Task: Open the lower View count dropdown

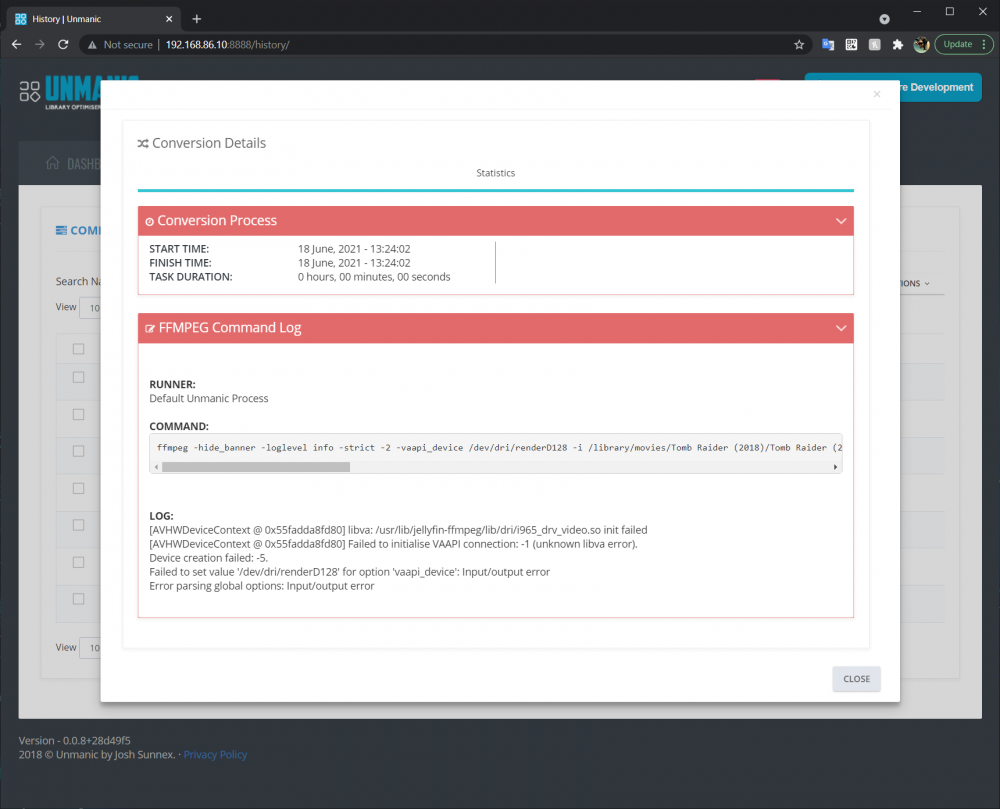Action: tap(90, 648)
